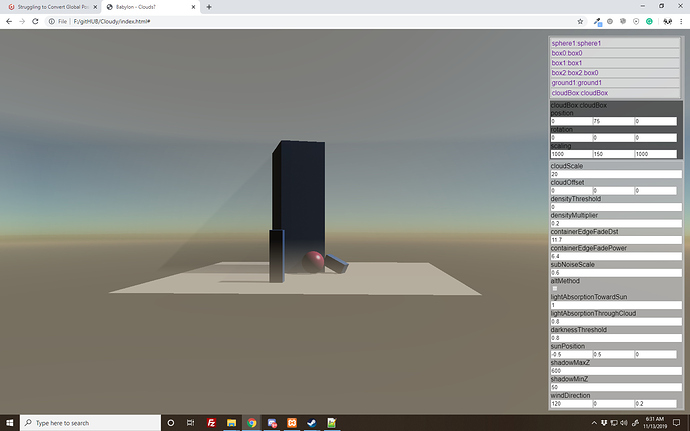Image resolution: width=690 pixels, height=431 pixels.
Task: Open Task View on the taskbar
Action: click(x=191, y=423)
